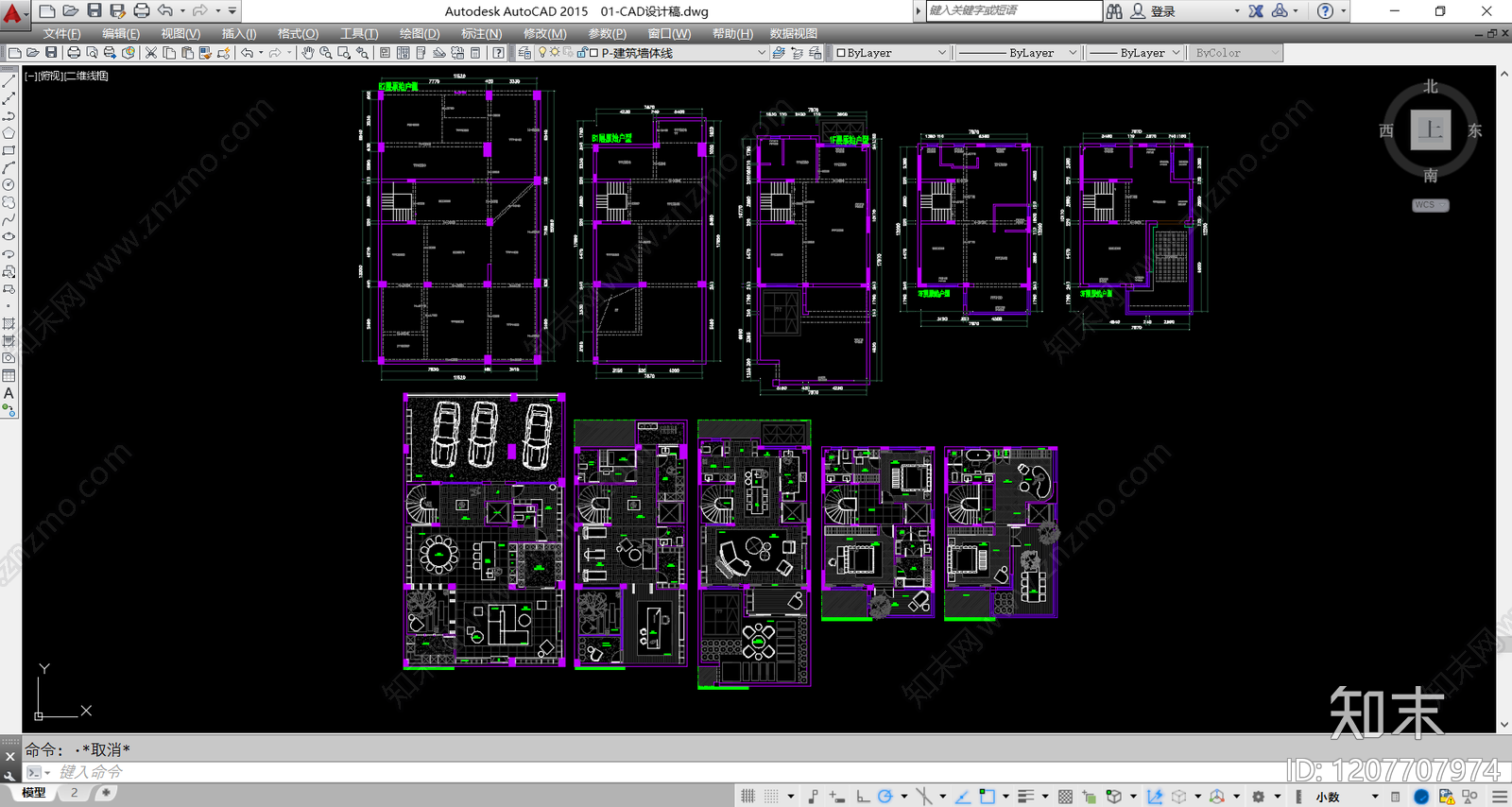Click the Plot printer icon in quick access toolbar
The height and width of the screenshot is (807, 1512).
[142, 10]
